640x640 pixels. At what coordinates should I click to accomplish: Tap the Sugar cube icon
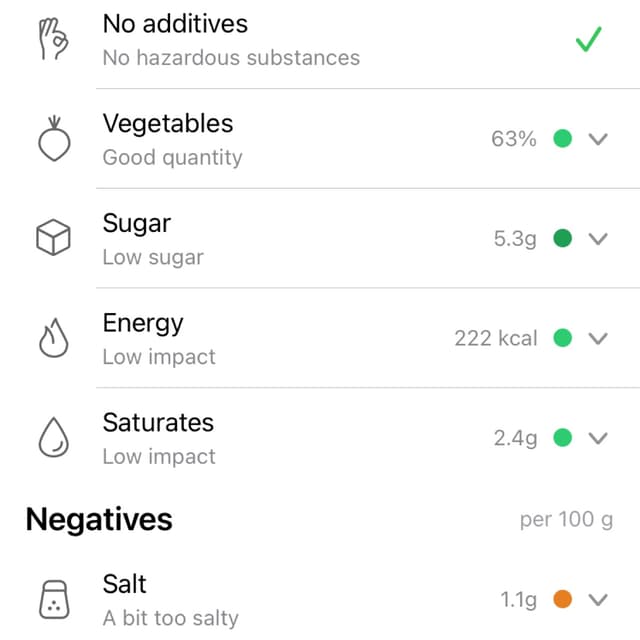(x=53, y=238)
